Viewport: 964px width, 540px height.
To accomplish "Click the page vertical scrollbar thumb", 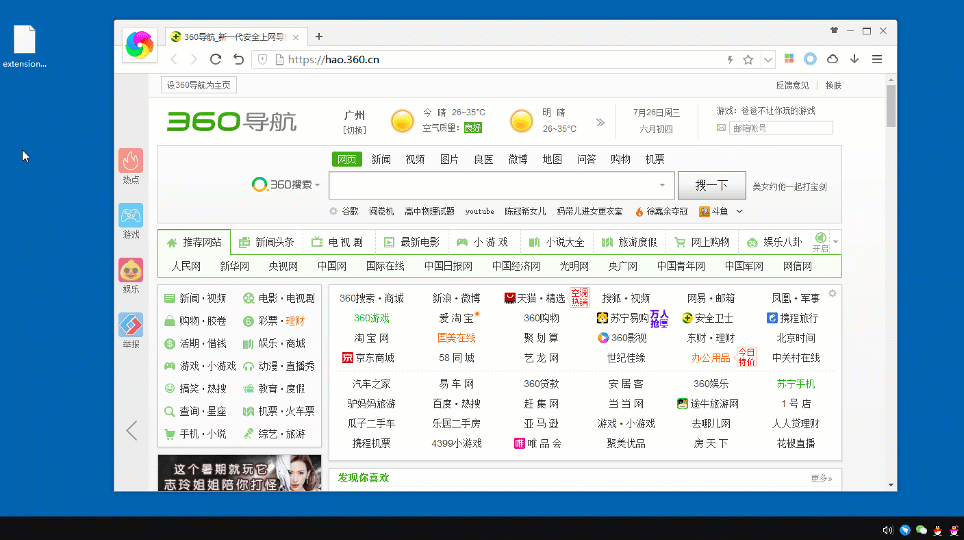I will pyautogui.click(x=890, y=107).
